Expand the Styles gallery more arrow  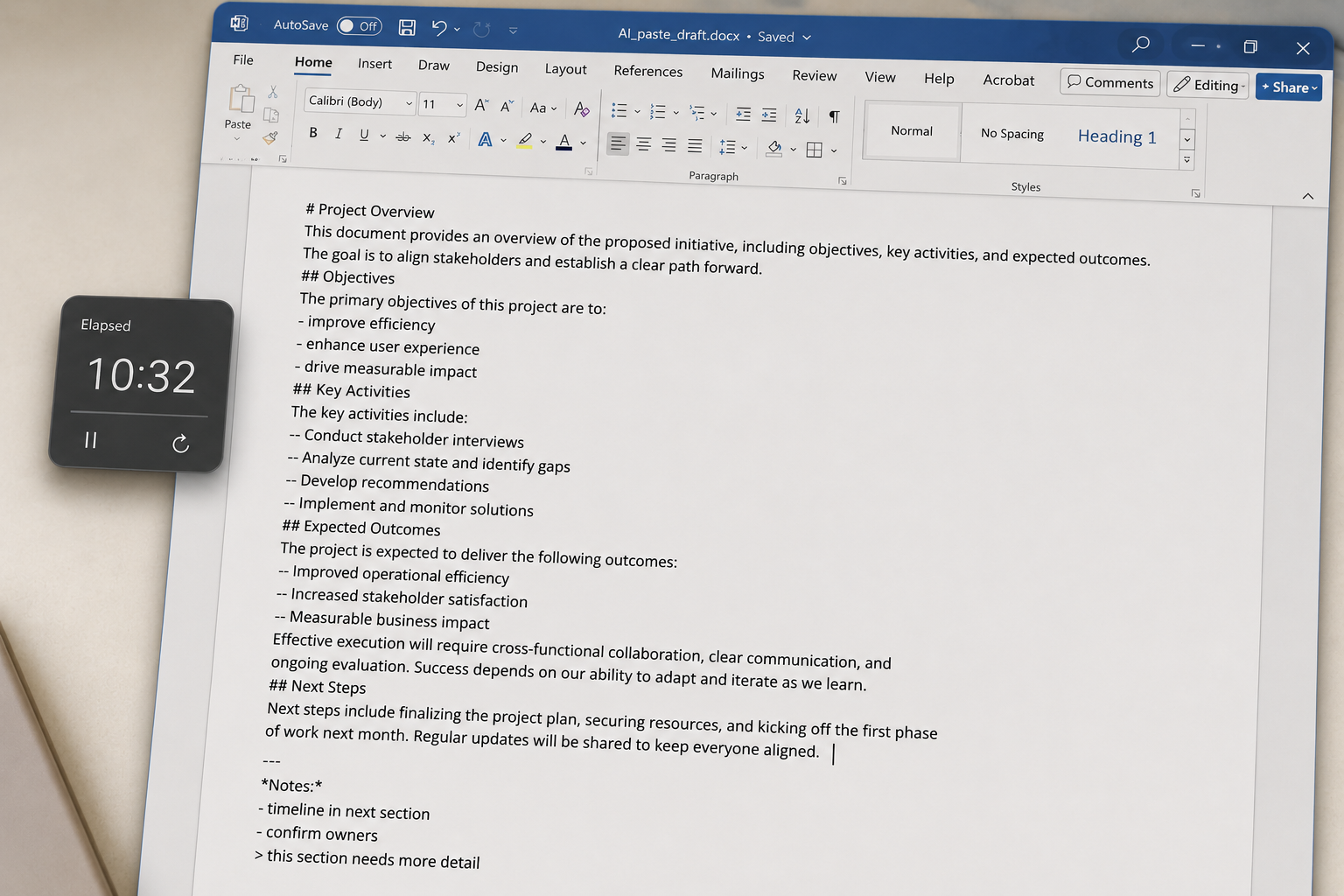coord(1187,160)
